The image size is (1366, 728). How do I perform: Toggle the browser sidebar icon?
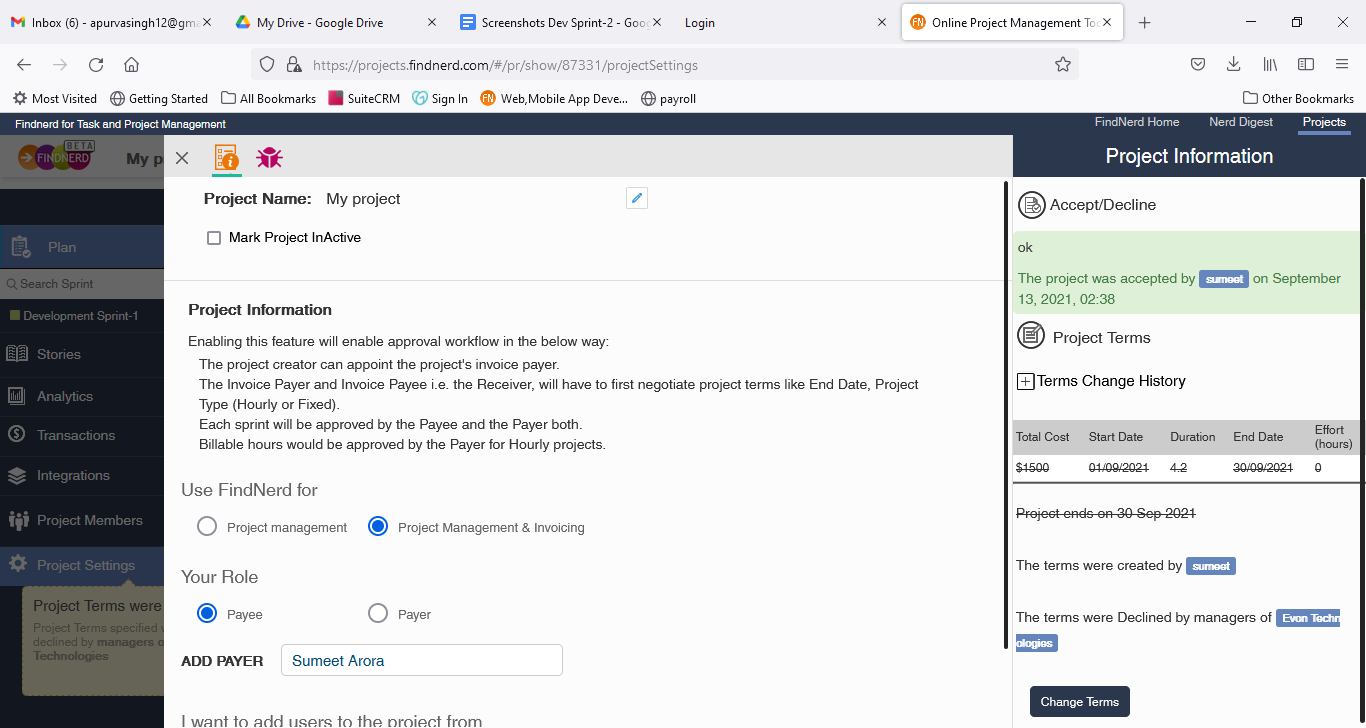tap(1306, 64)
